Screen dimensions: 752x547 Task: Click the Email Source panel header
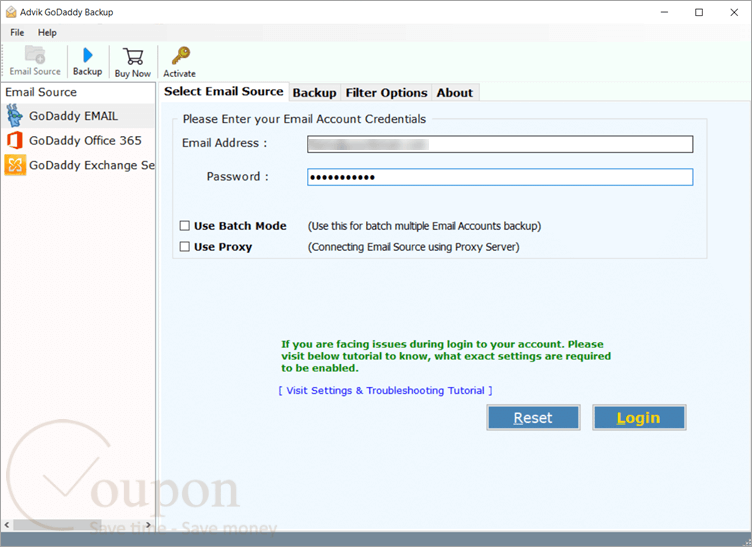(x=41, y=92)
